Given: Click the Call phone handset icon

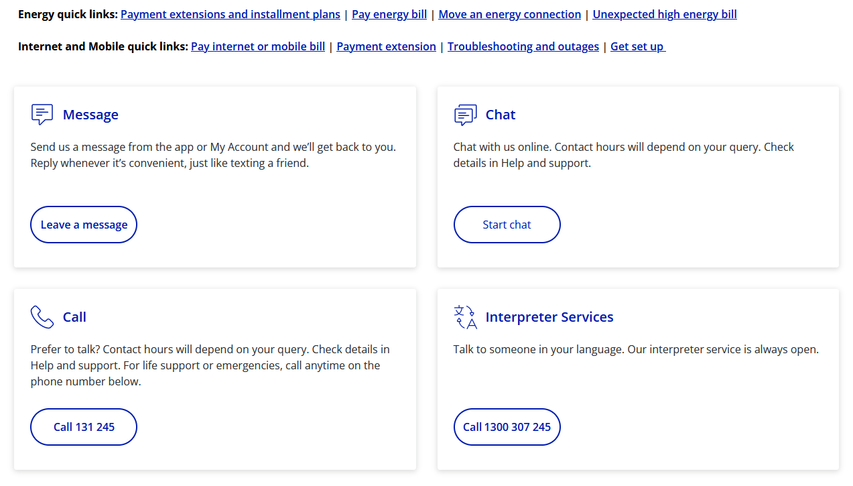Looking at the screenshot, I should pos(42,317).
